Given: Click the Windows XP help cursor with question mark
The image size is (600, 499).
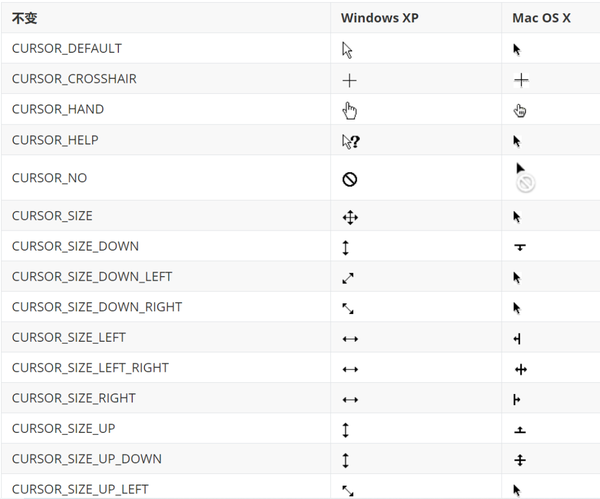Looking at the screenshot, I should 350,141.
